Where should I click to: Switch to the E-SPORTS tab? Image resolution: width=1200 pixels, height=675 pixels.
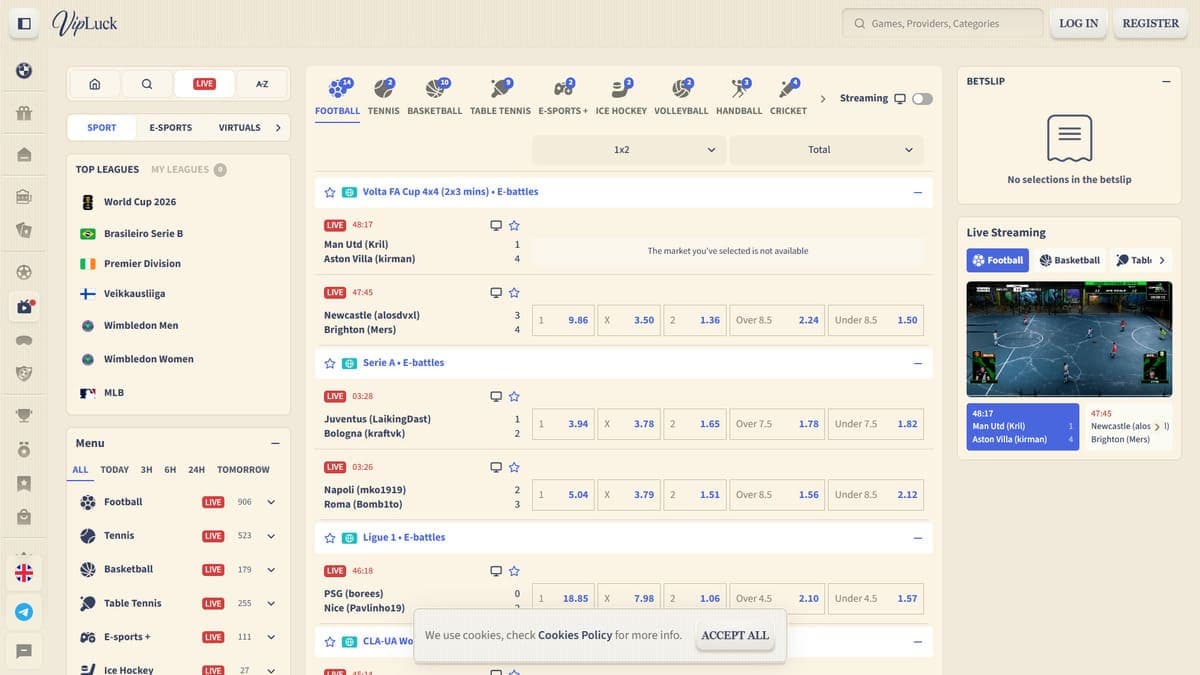click(170, 128)
